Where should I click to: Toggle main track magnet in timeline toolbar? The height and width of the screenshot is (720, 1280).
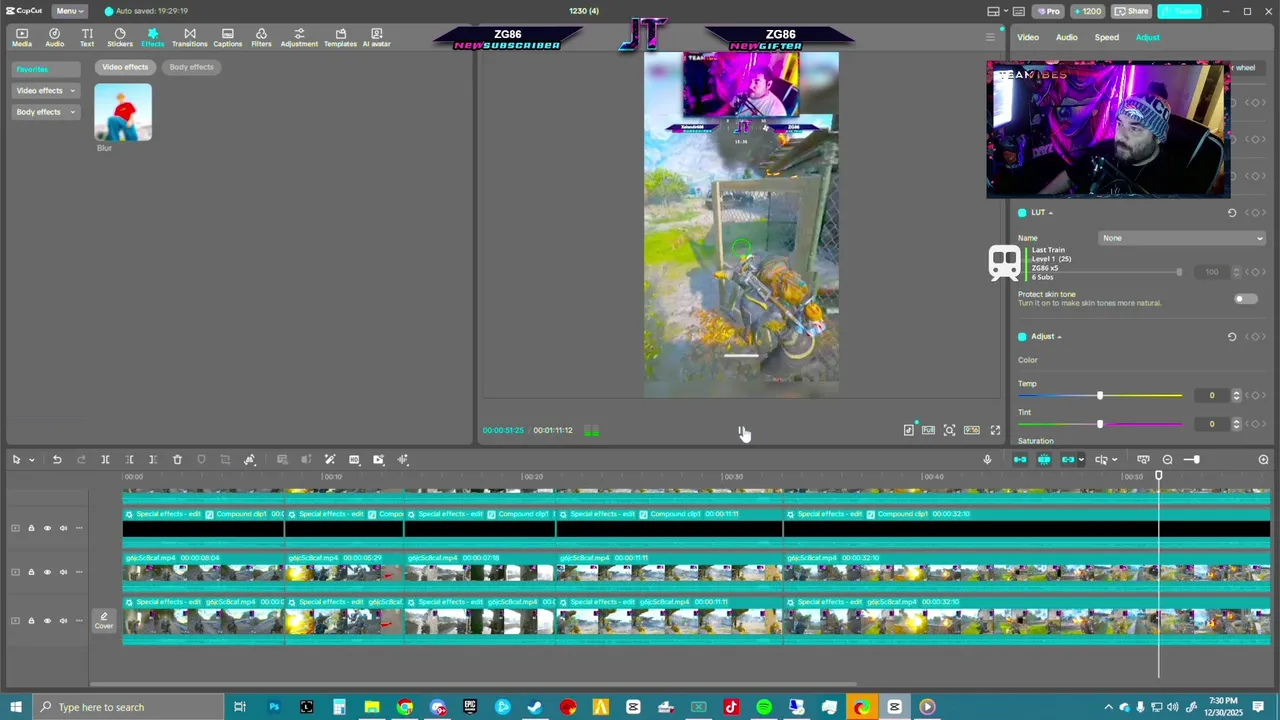pyautogui.click(x=1020, y=460)
